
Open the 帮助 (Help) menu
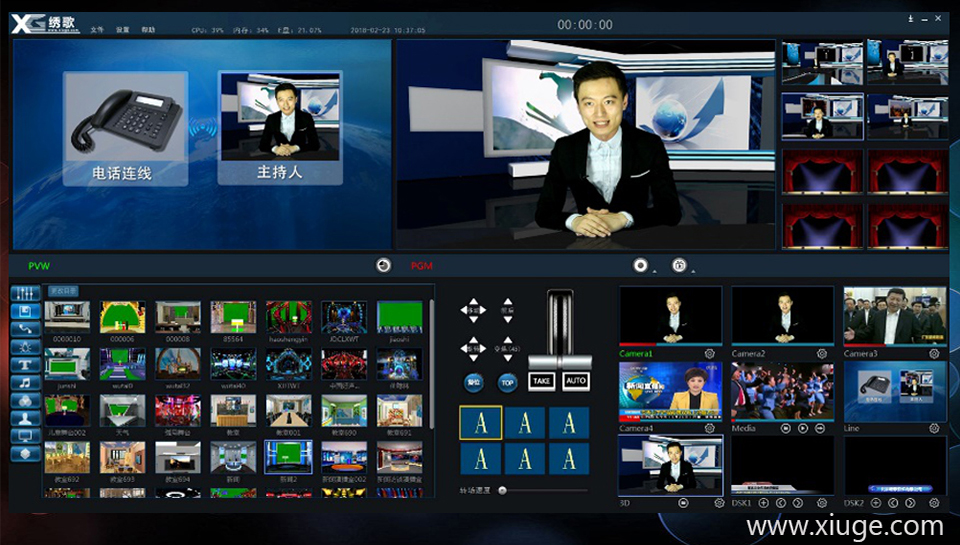point(148,30)
